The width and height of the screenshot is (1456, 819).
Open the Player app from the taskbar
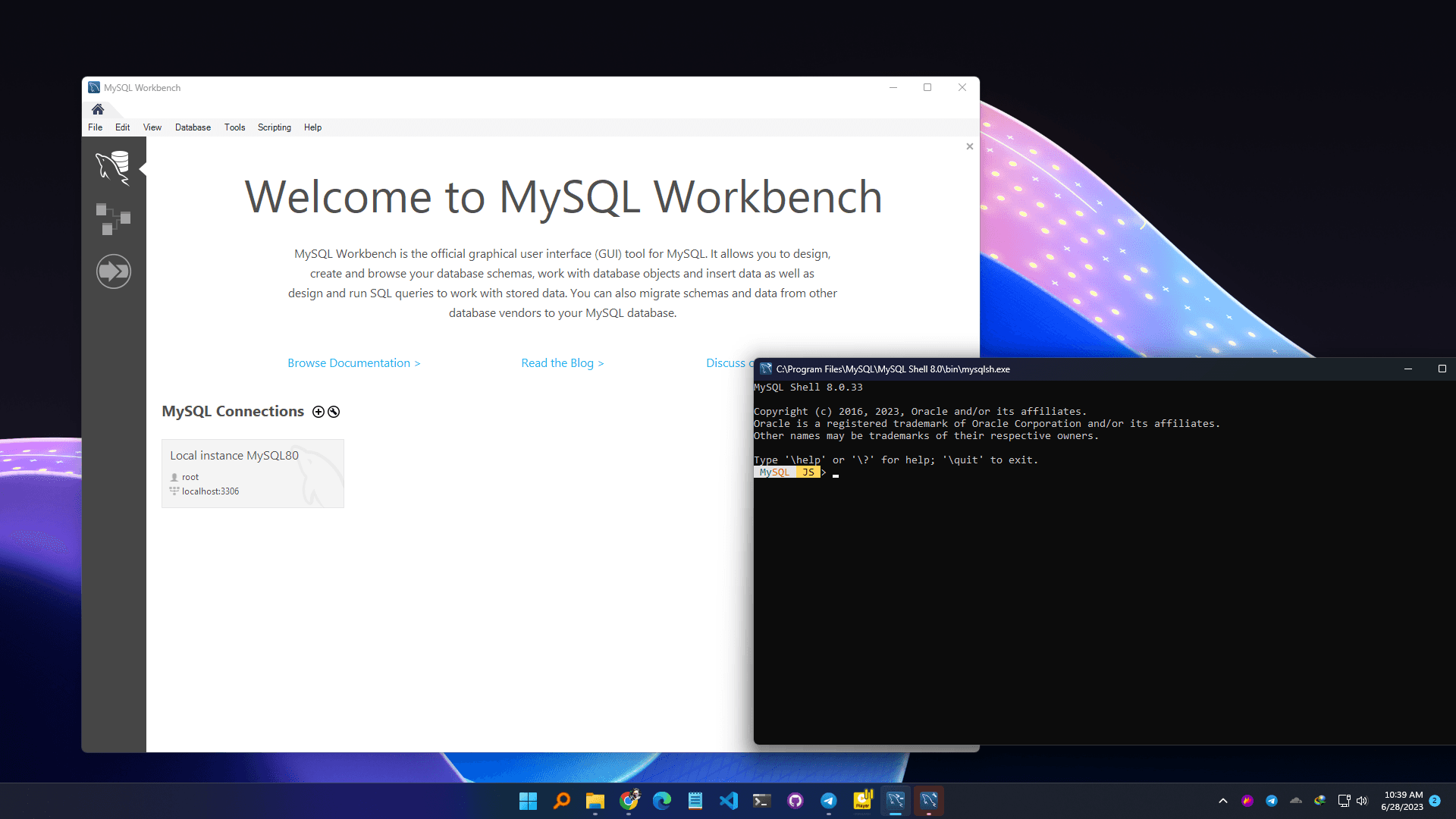862,801
